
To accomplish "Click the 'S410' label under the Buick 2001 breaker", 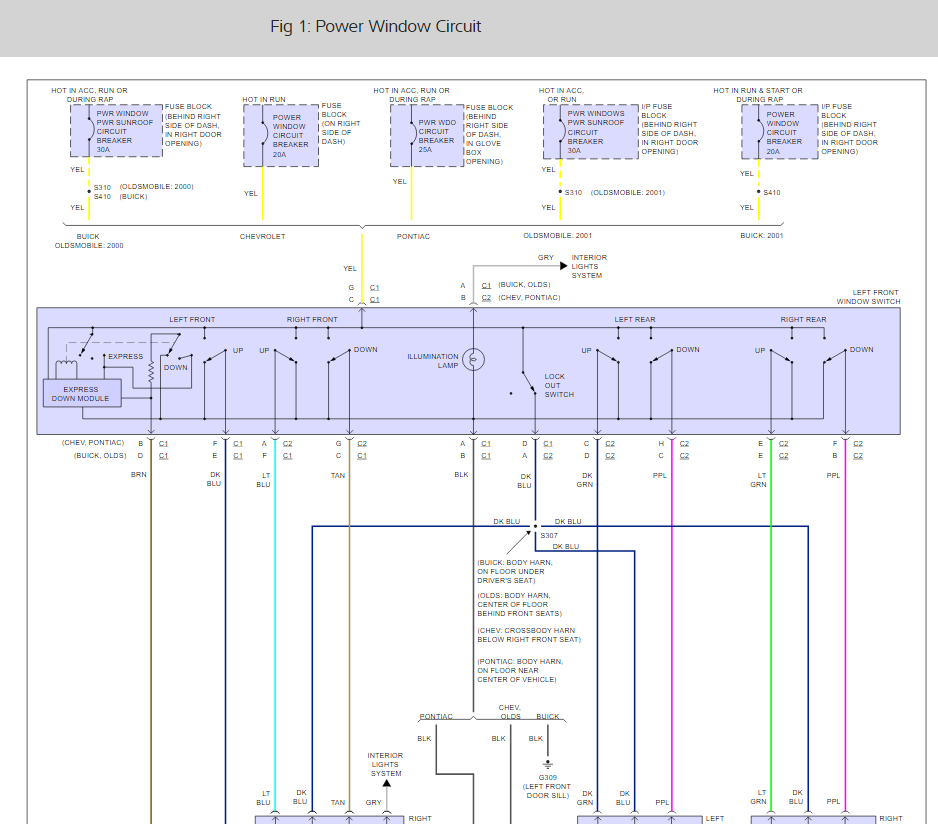I will tap(772, 193).
